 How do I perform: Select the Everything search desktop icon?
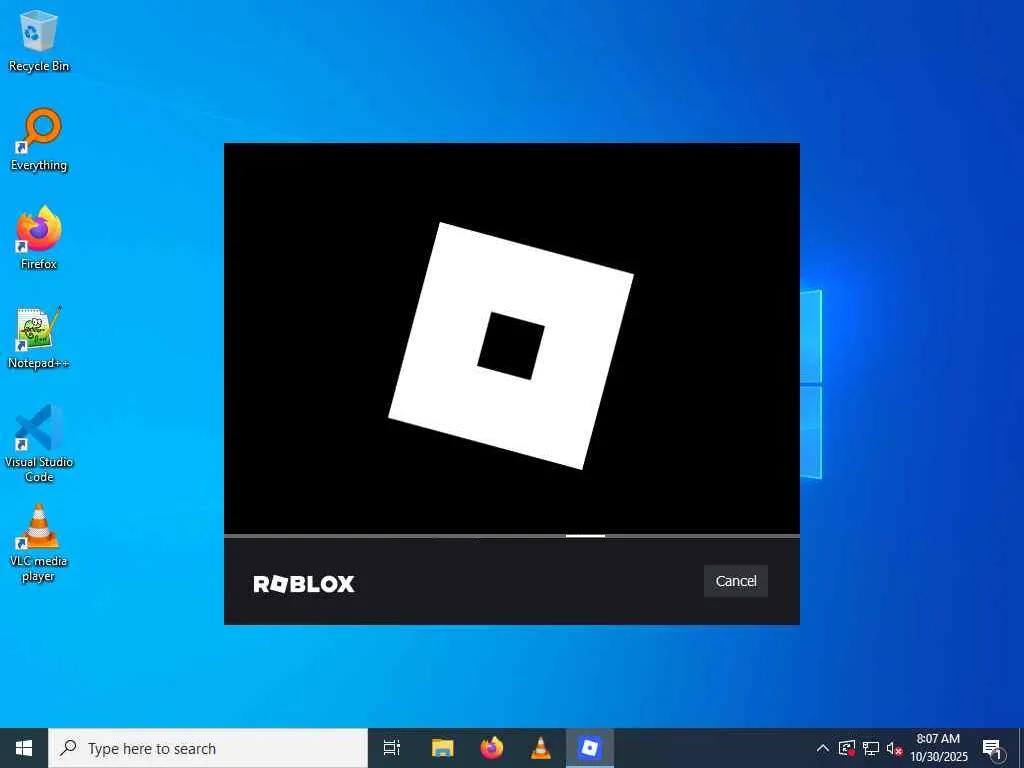39,140
